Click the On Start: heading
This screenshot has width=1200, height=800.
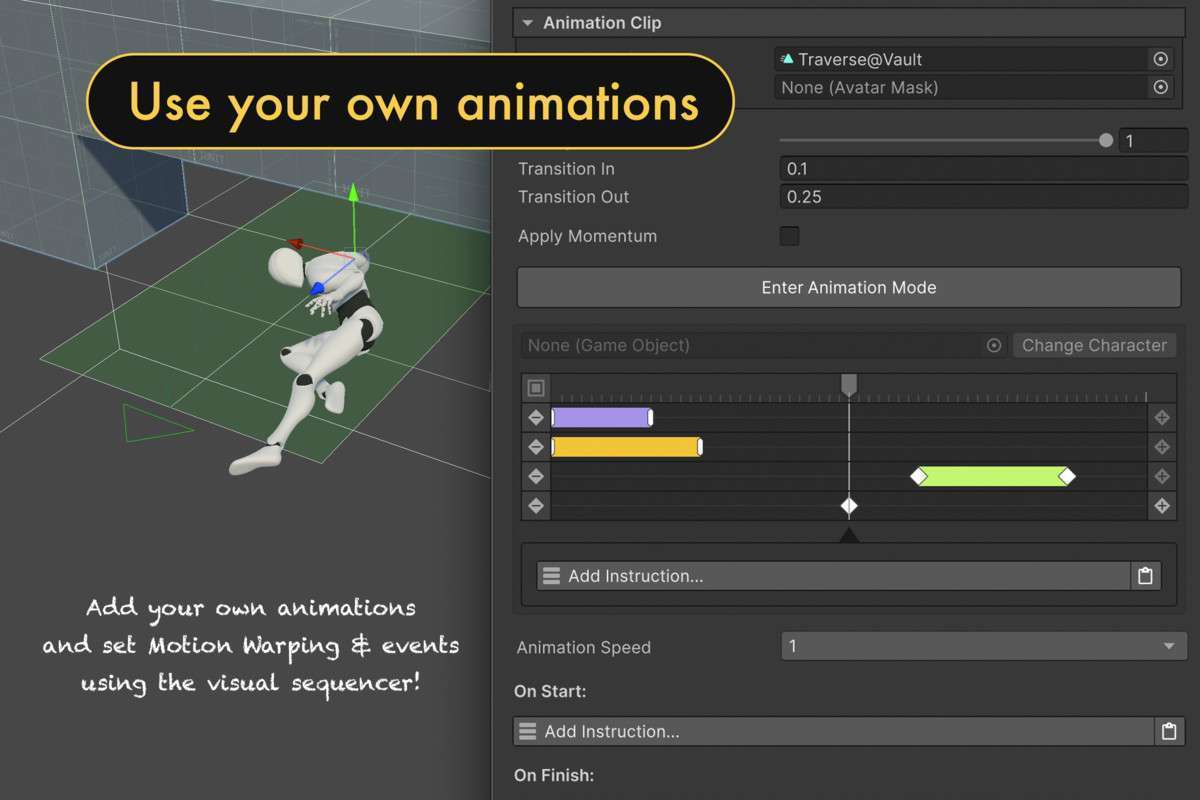click(550, 691)
